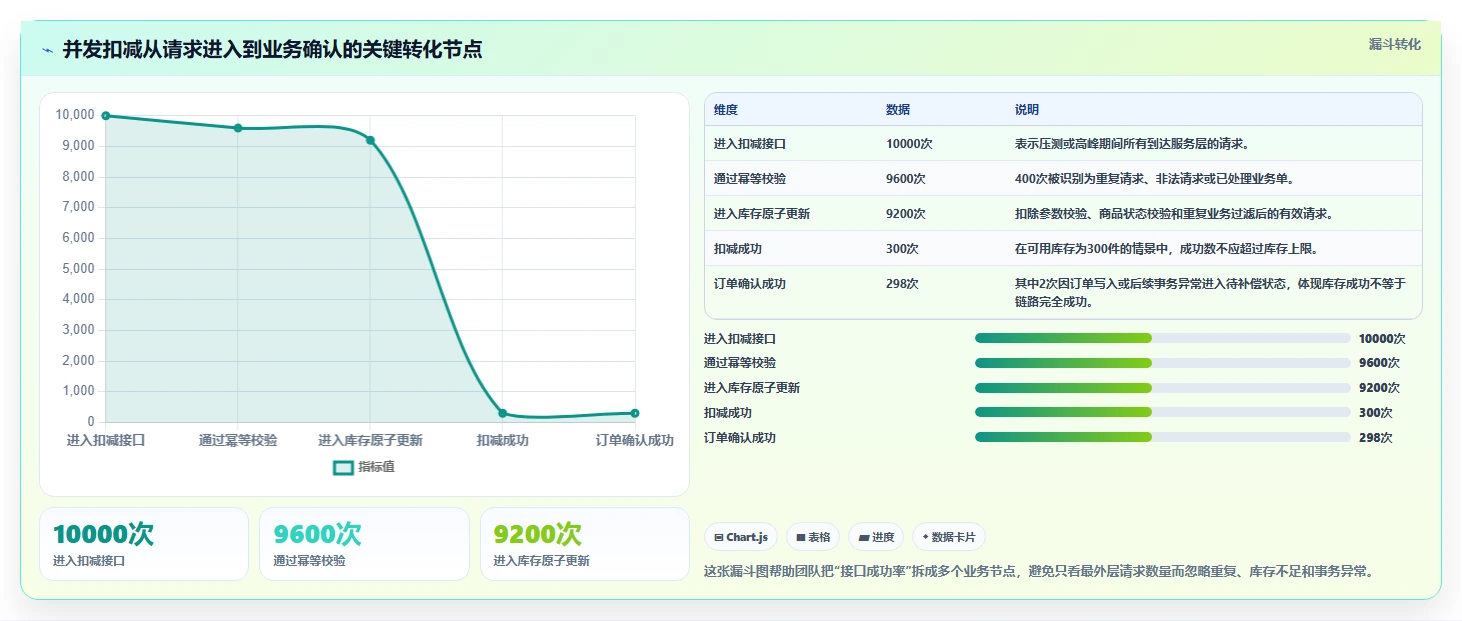
Task: Open the 10000次 进入扣减接口 data card
Action: 144,544
